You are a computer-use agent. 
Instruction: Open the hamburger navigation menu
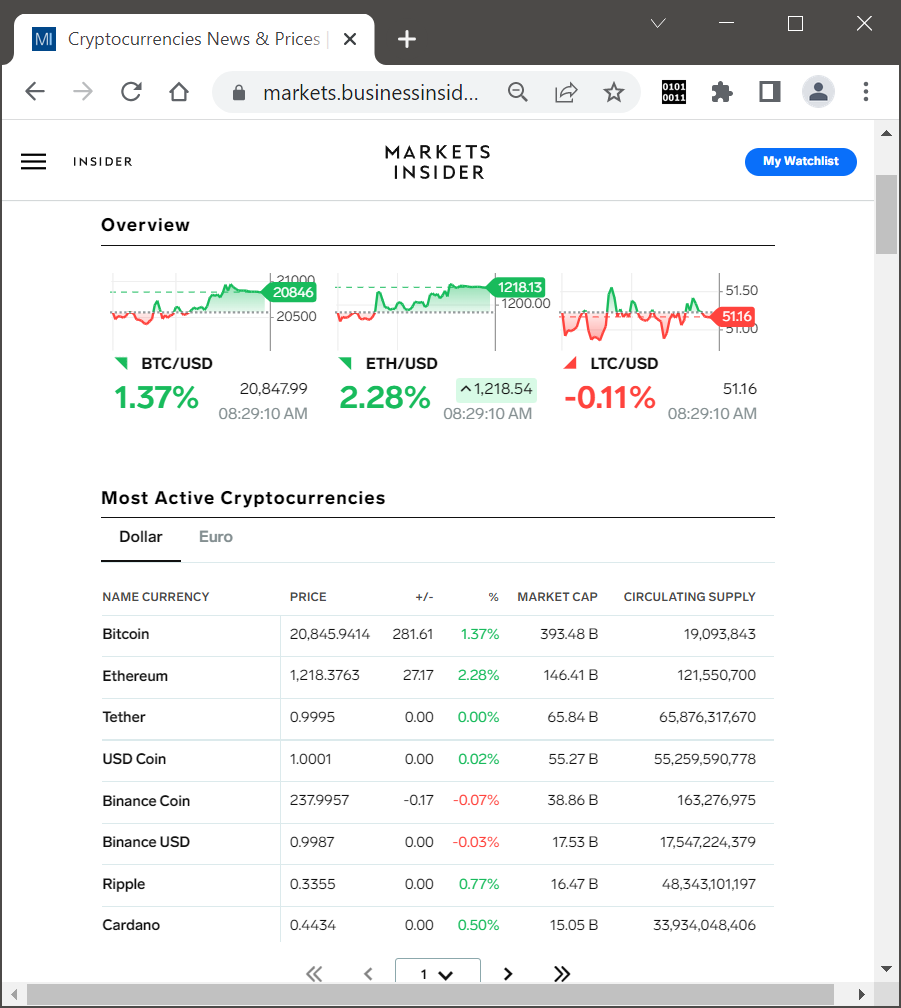(x=33, y=161)
